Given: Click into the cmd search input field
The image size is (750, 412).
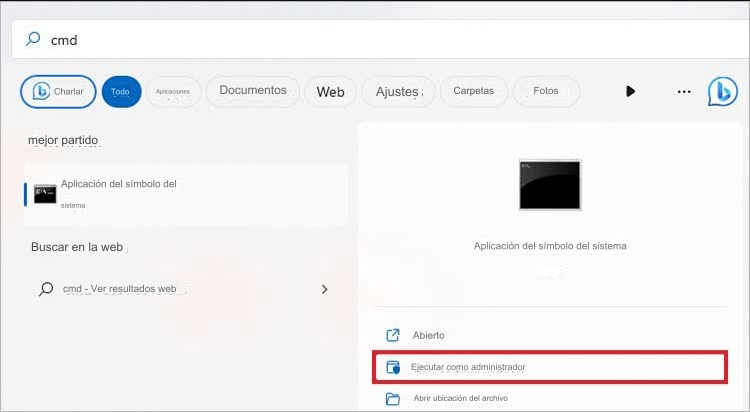Looking at the screenshot, I should coord(381,39).
